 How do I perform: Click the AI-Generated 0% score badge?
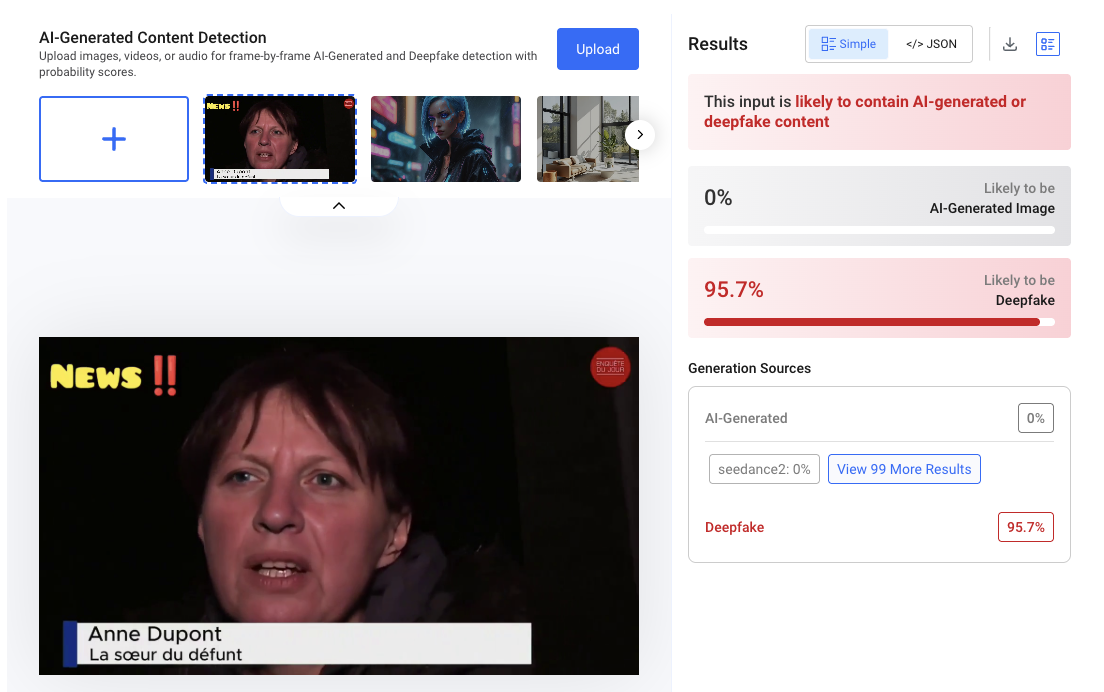(x=1036, y=418)
